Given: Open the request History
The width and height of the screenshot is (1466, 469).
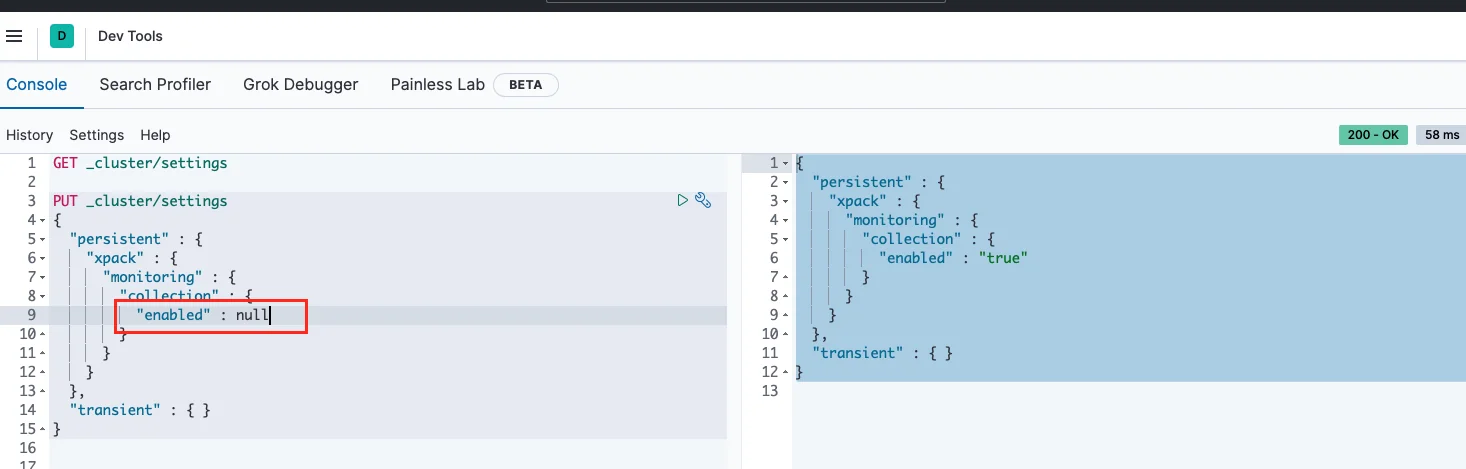Looking at the screenshot, I should tap(29, 135).
